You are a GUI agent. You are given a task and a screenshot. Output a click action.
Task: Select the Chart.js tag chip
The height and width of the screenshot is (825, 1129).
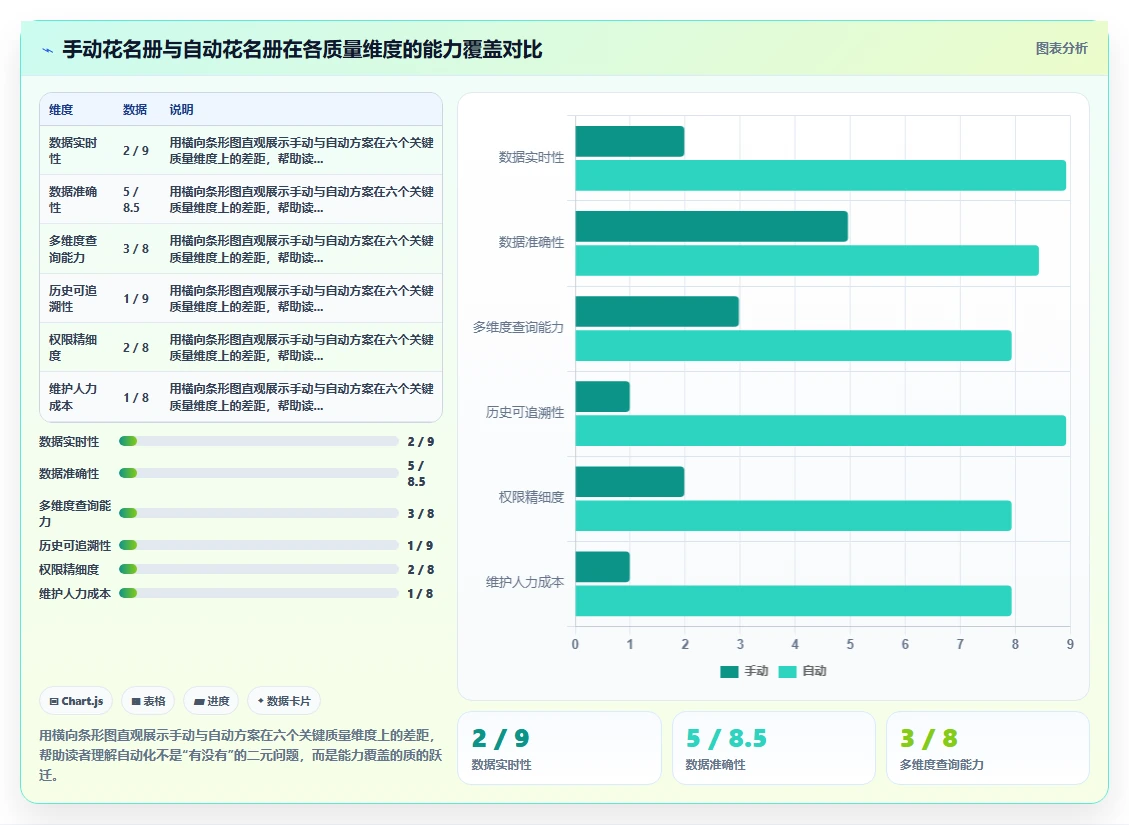(76, 701)
